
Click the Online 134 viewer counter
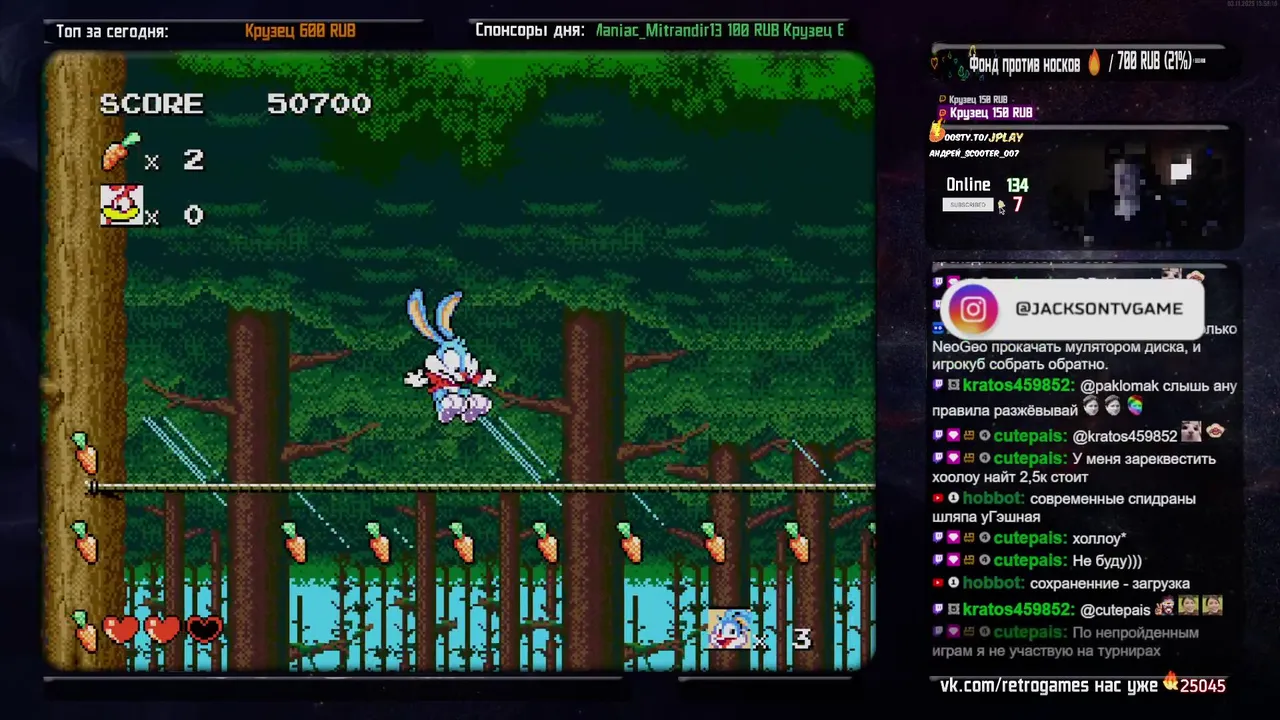coord(987,185)
